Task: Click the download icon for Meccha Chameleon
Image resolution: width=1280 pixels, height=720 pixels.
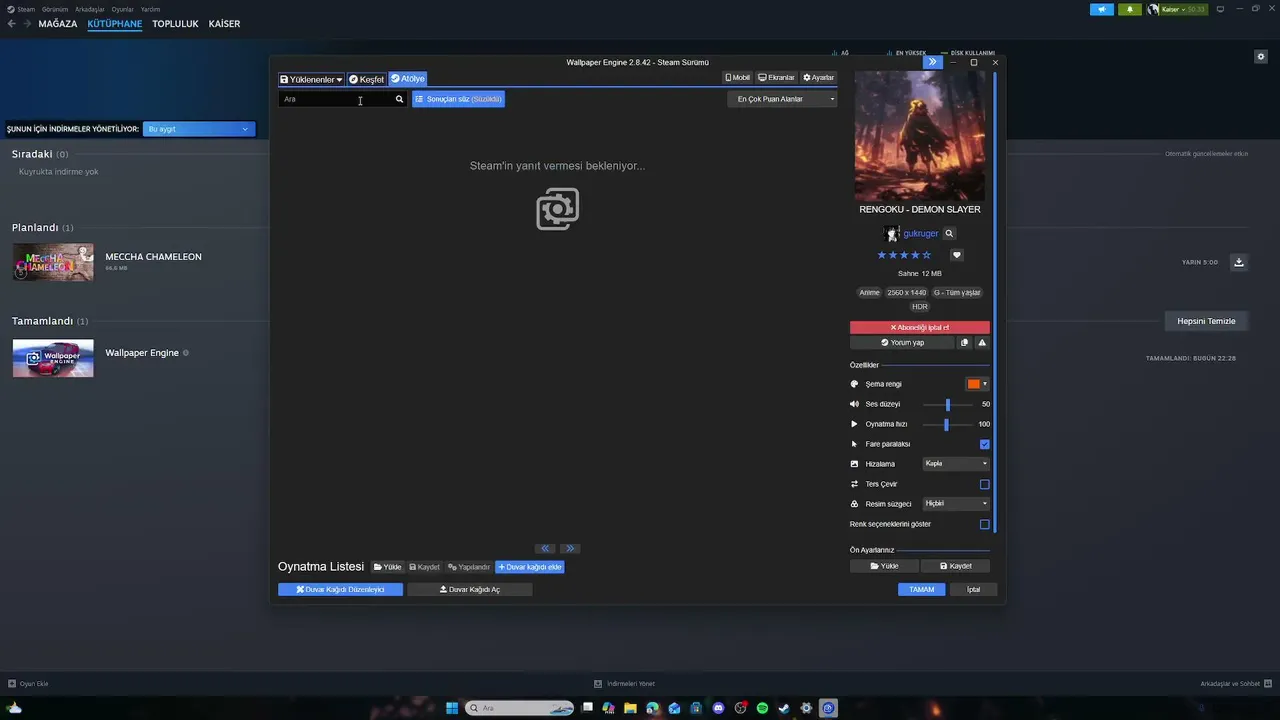Action: (x=1239, y=262)
